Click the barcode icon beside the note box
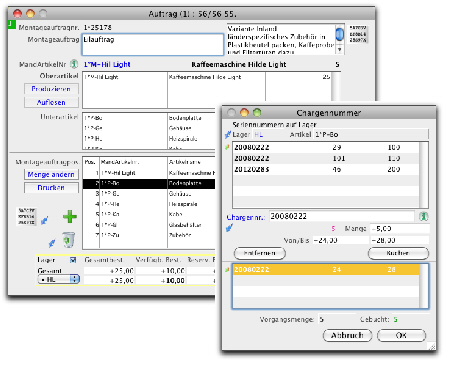The height and width of the screenshot is (366, 454). click(358, 34)
